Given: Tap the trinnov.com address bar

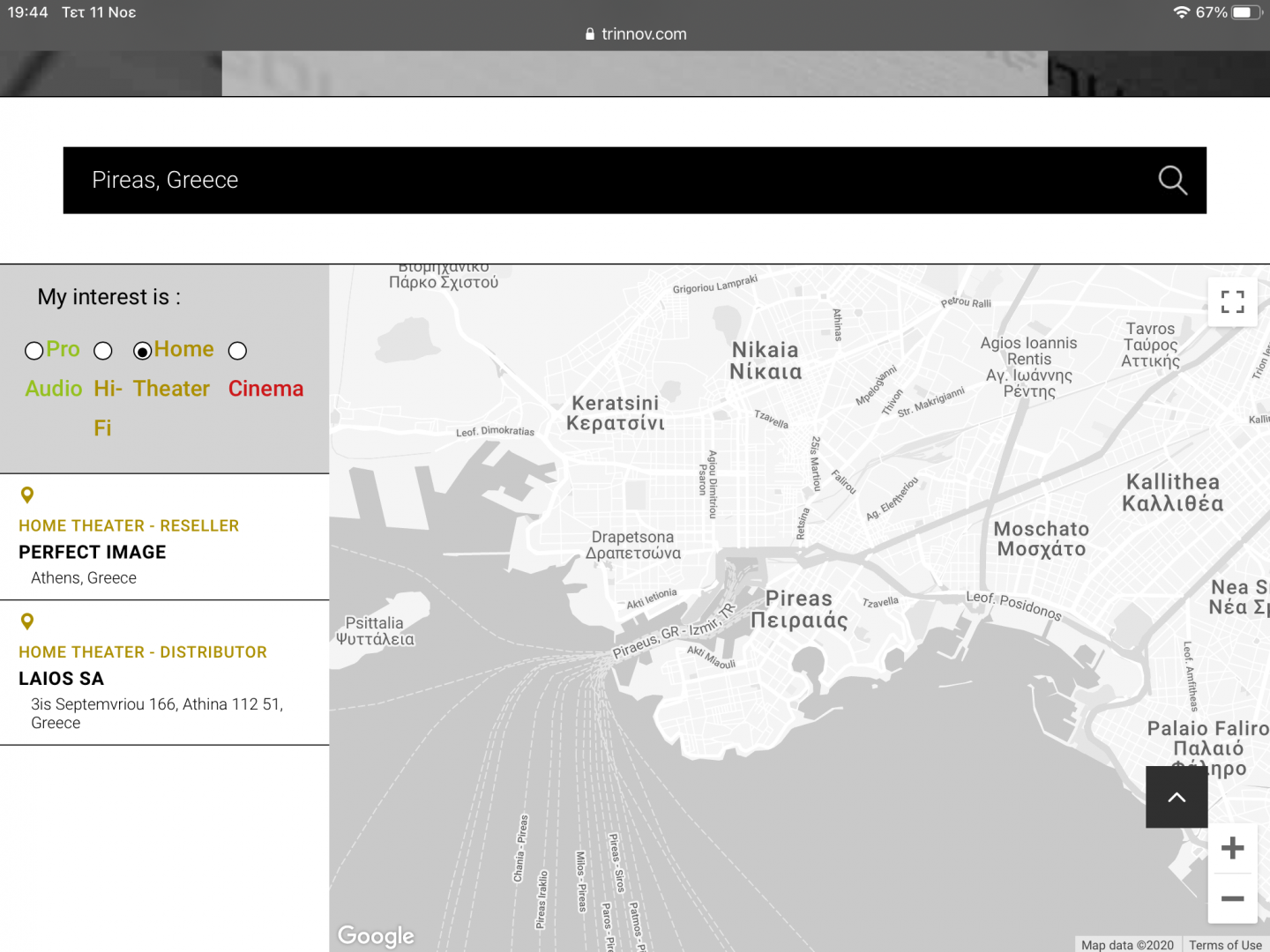Looking at the screenshot, I should click(x=644, y=34).
